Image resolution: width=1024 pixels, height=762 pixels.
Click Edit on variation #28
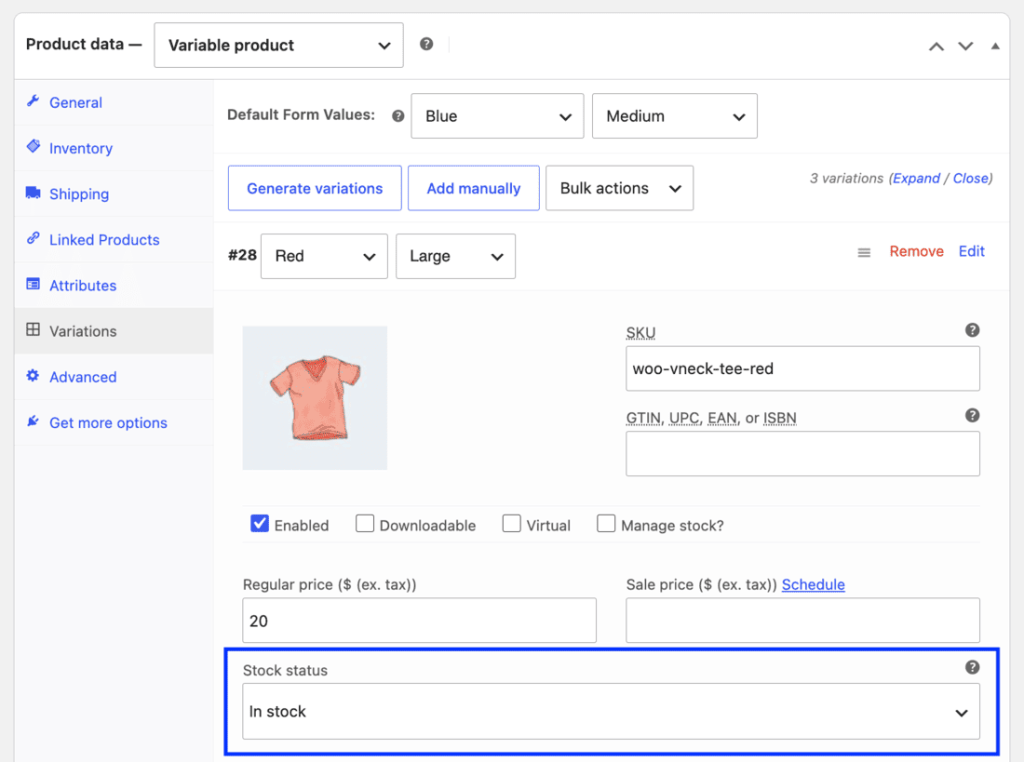click(x=971, y=251)
